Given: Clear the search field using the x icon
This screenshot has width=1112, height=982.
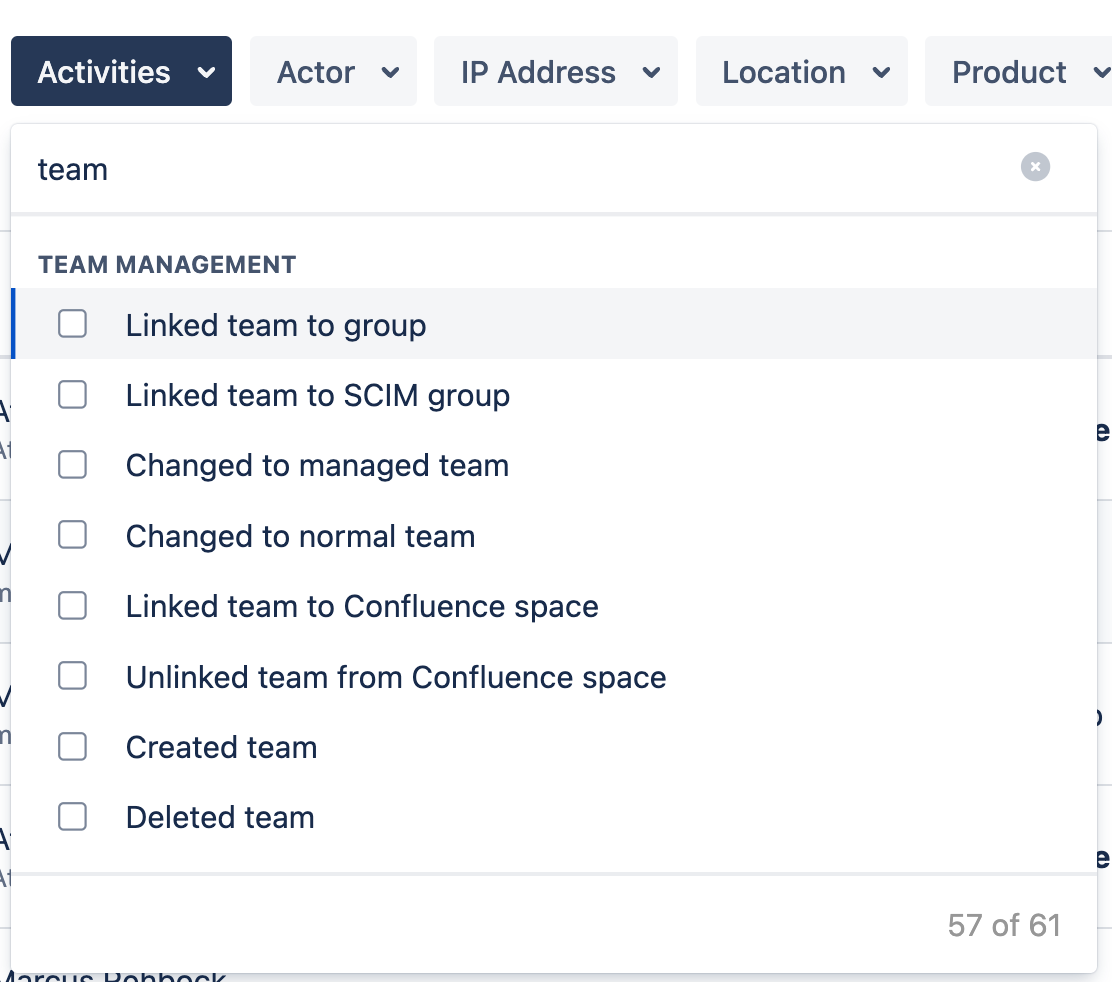Looking at the screenshot, I should [x=1035, y=167].
